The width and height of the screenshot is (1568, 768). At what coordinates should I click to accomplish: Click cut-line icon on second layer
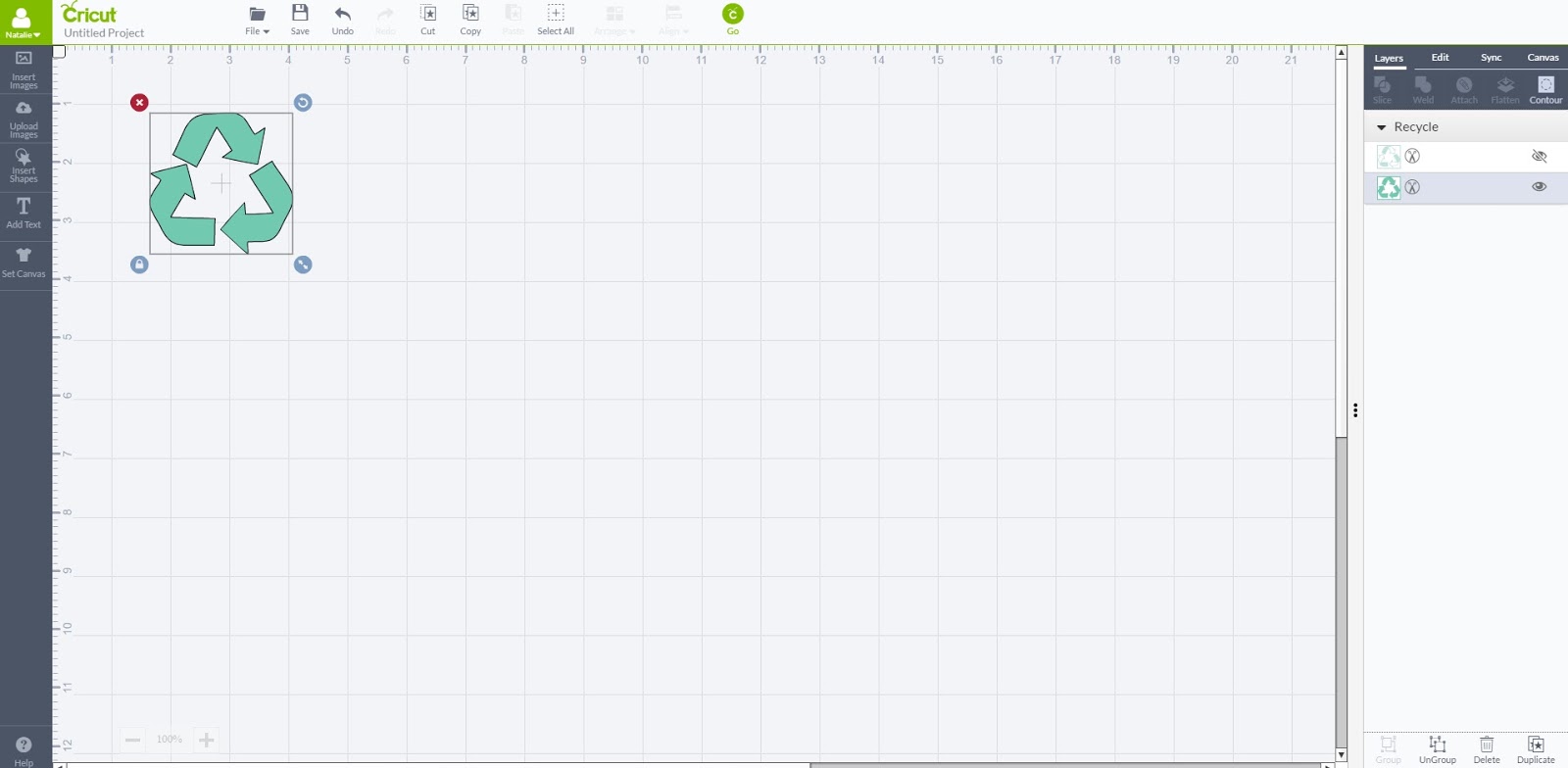[x=1412, y=187]
